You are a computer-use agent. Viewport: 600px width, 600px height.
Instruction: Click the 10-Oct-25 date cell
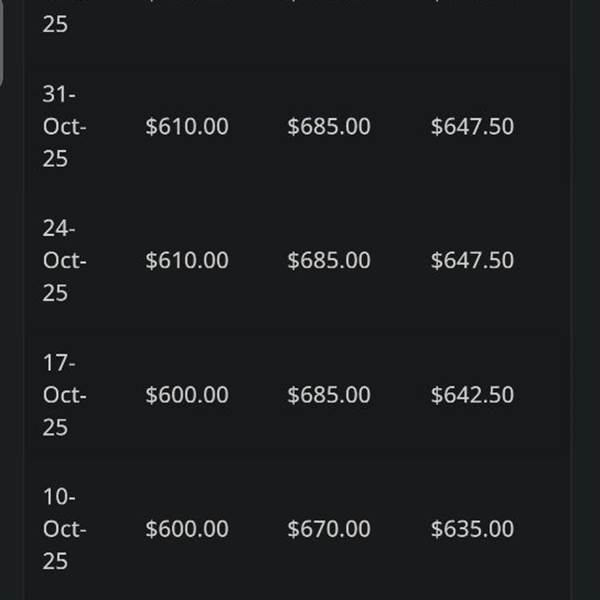[64, 529]
